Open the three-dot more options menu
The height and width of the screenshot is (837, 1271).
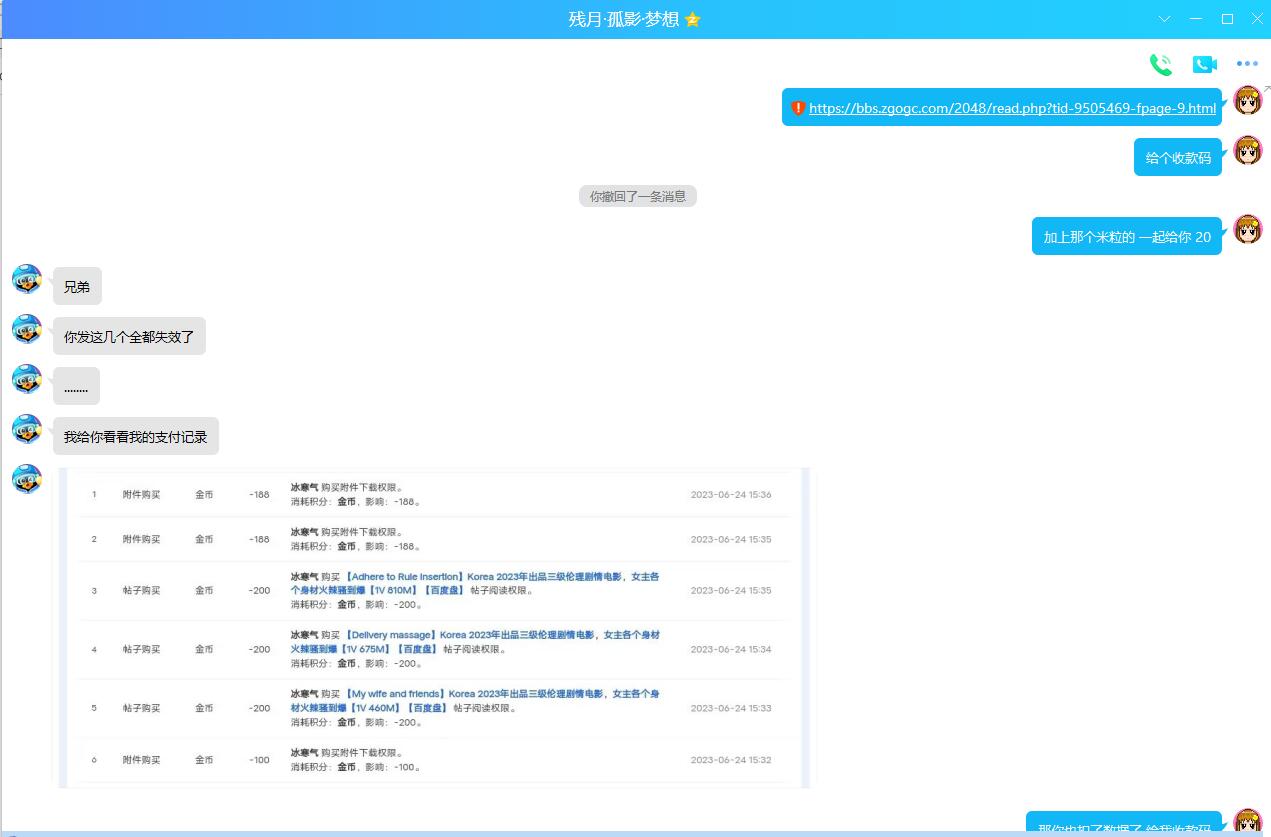pyautogui.click(x=1247, y=64)
